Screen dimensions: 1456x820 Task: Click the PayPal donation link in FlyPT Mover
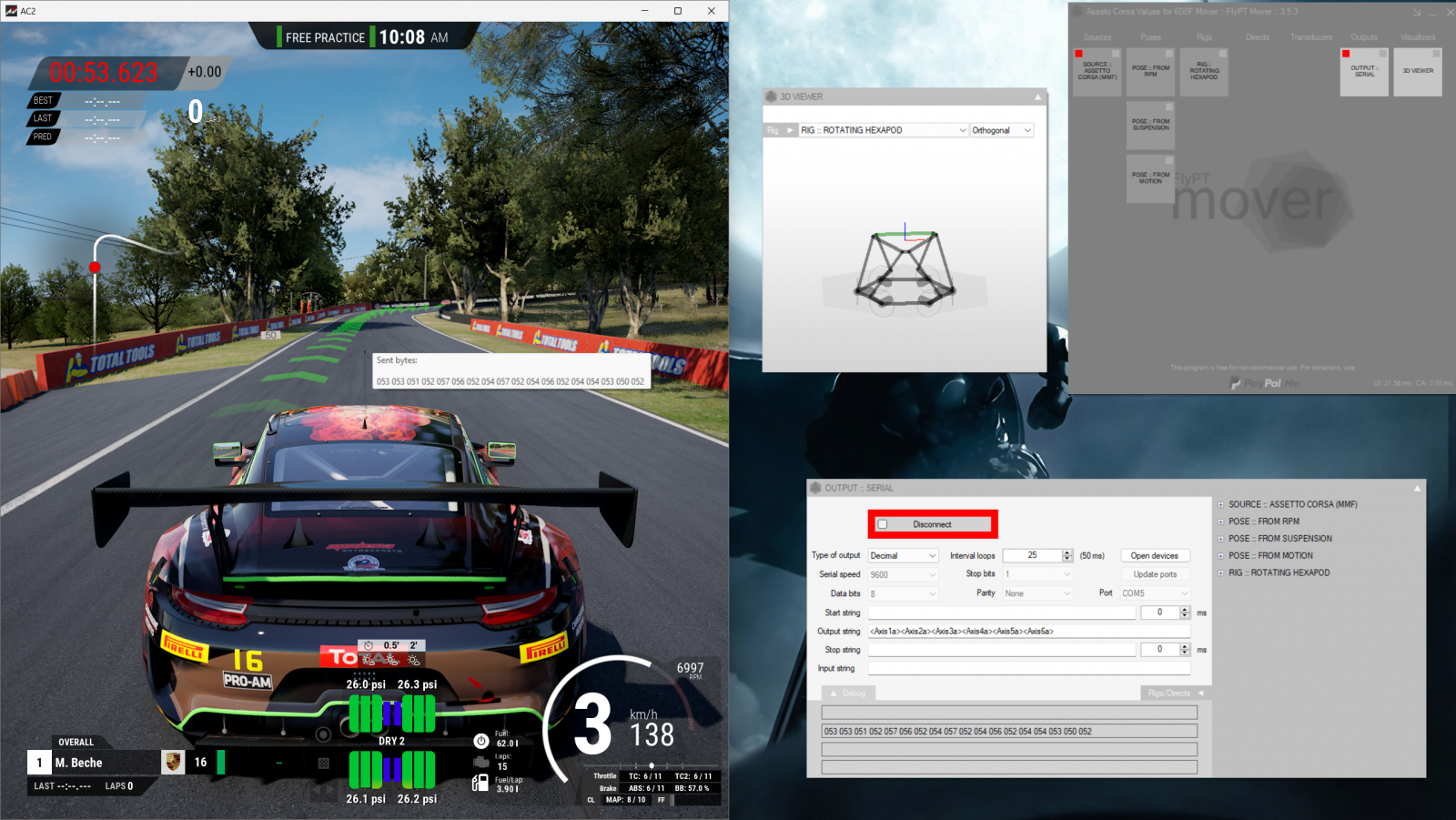[x=1265, y=383]
